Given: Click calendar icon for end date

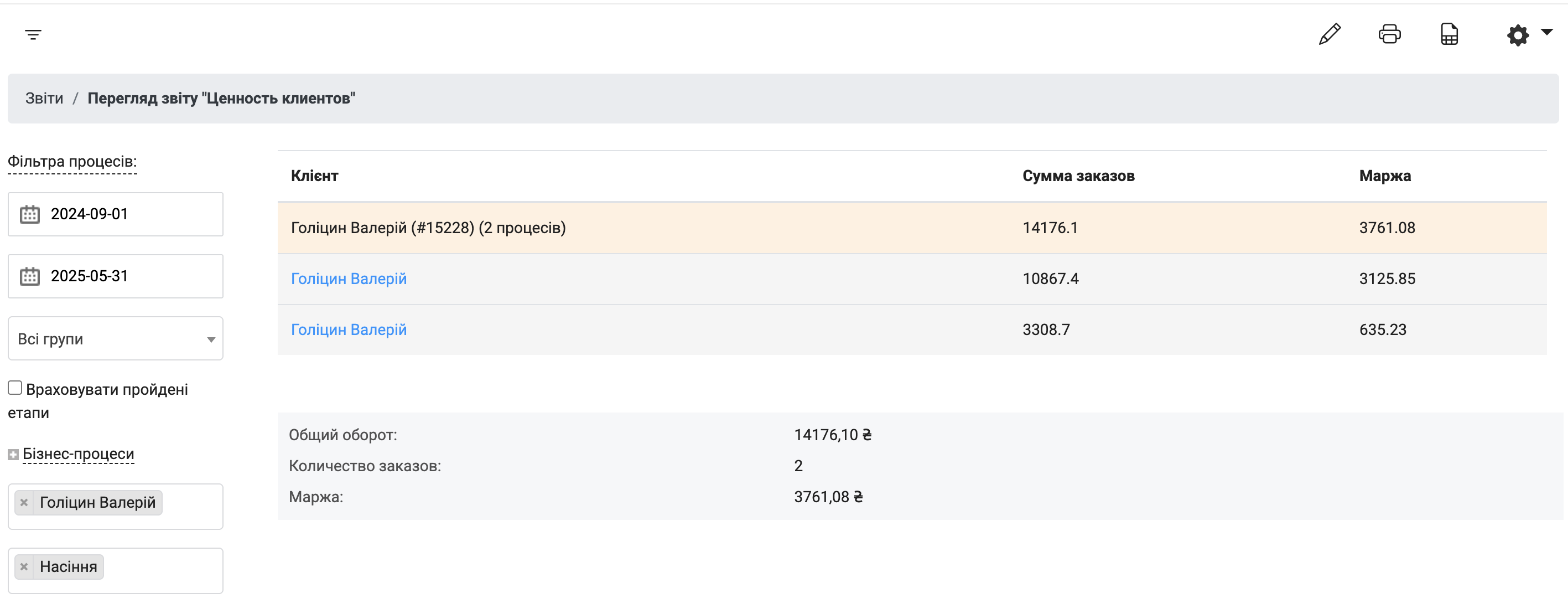Looking at the screenshot, I should click(30, 276).
